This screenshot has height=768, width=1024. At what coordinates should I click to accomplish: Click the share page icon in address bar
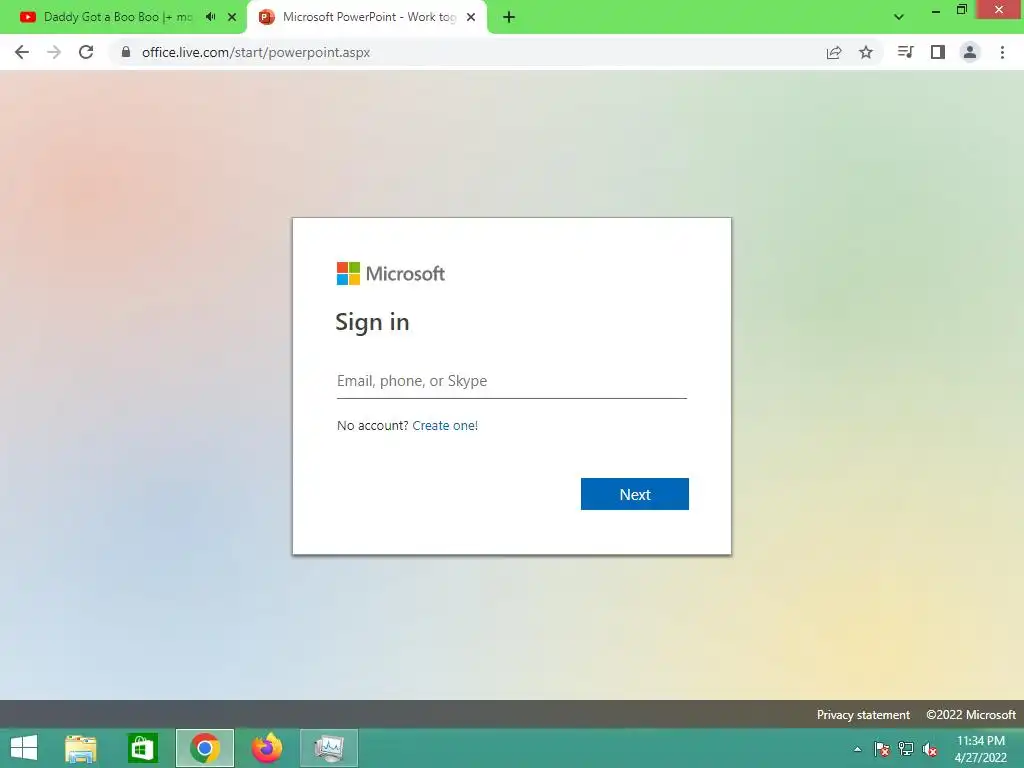[834, 52]
